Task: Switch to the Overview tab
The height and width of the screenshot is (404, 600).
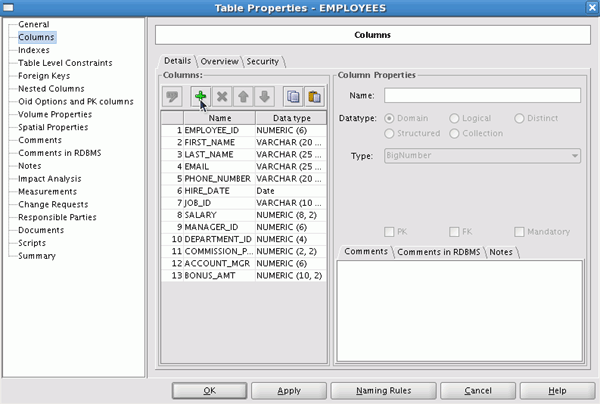Action: (x=219, y=61)
